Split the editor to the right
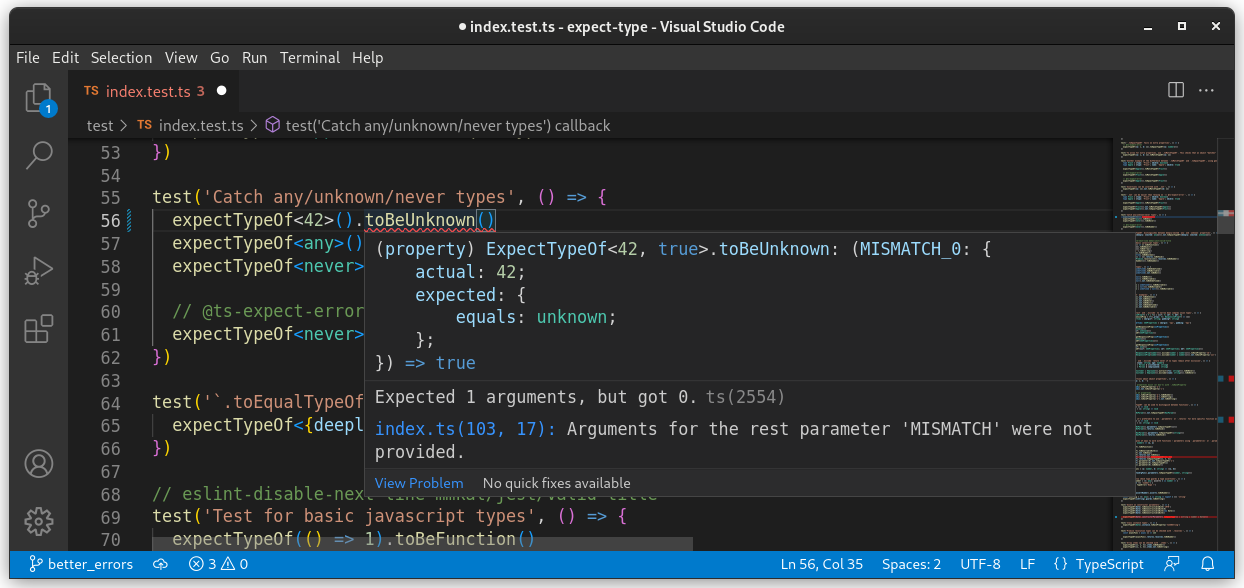 [x=1176, y=90]
